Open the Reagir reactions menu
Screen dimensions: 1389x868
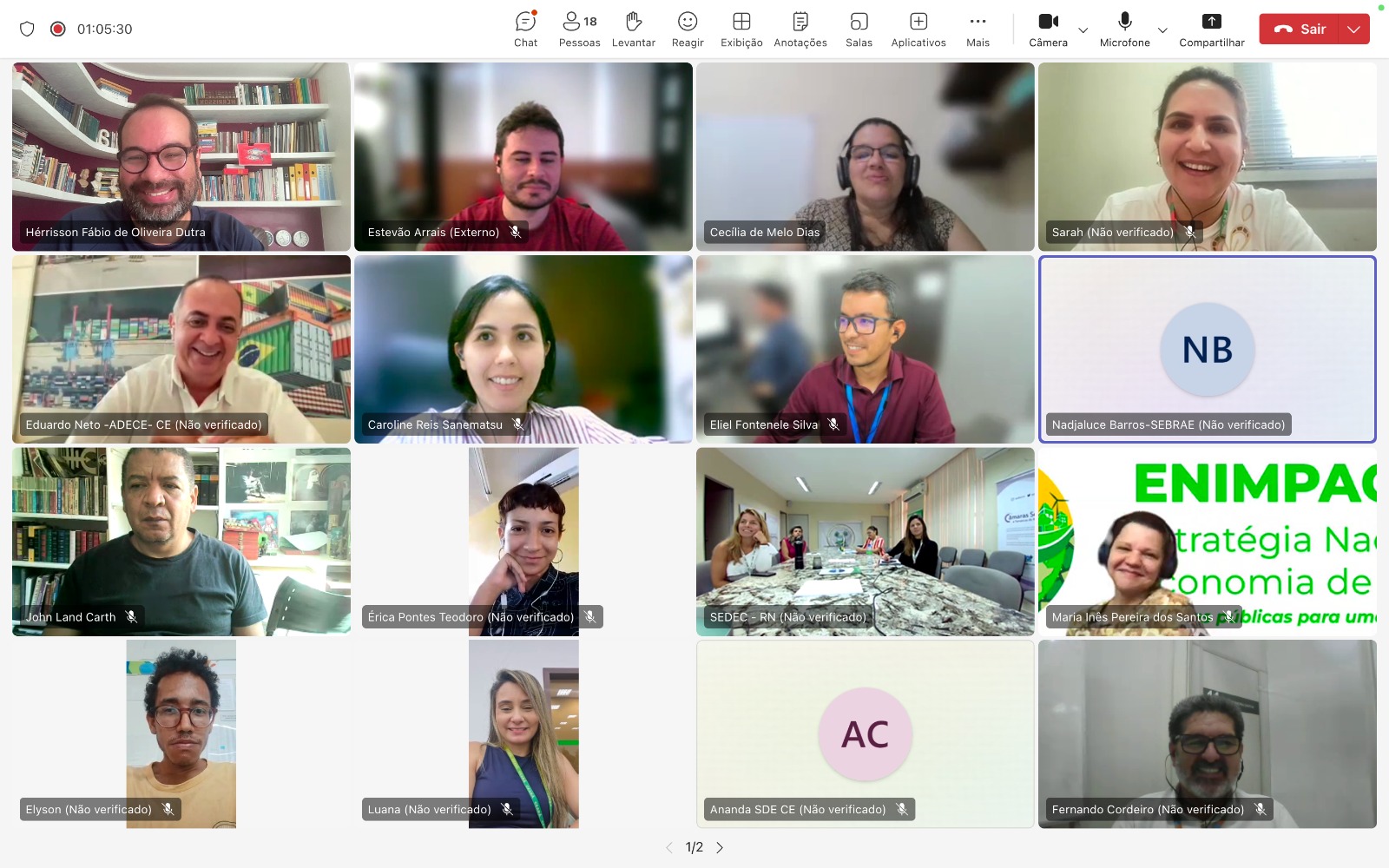coord(687,29)
